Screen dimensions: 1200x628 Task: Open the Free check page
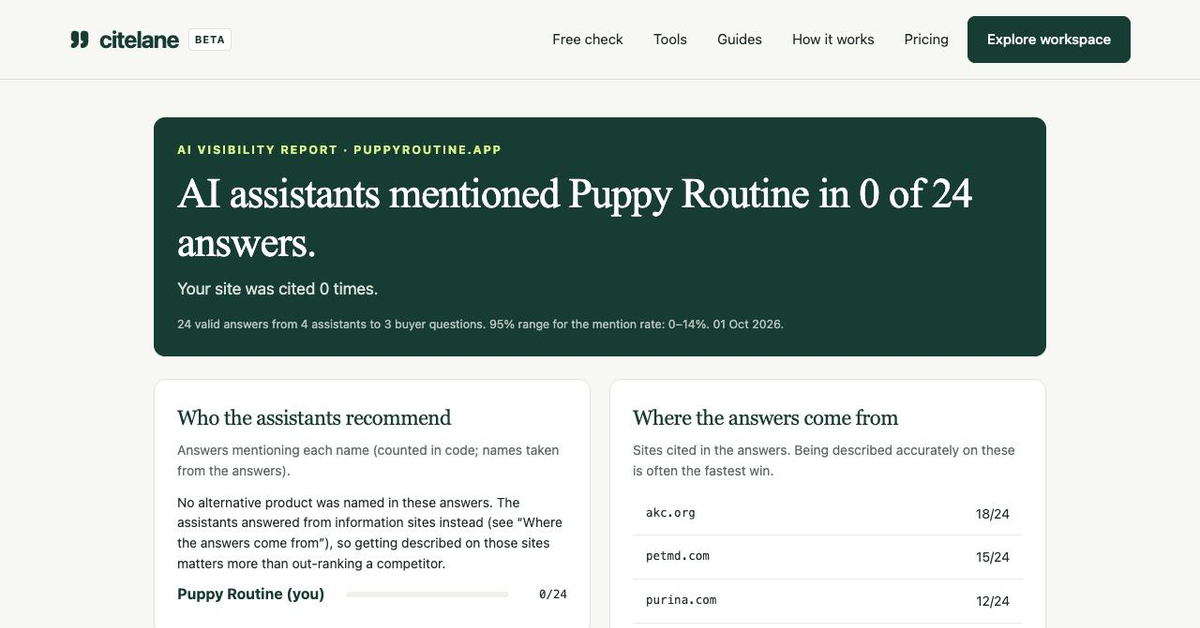pos(588,40)
